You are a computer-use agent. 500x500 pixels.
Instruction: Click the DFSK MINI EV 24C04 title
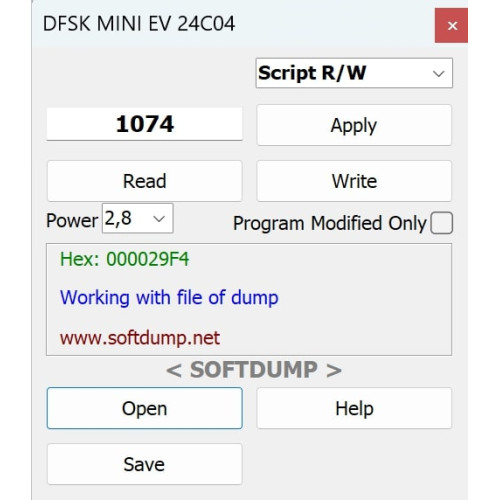139,24
